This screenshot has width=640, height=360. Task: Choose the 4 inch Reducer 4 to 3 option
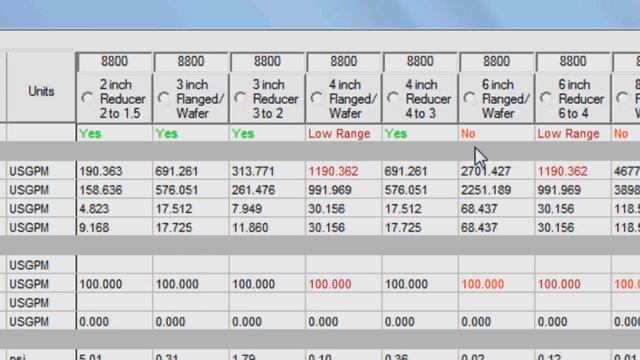pos(393,98)
